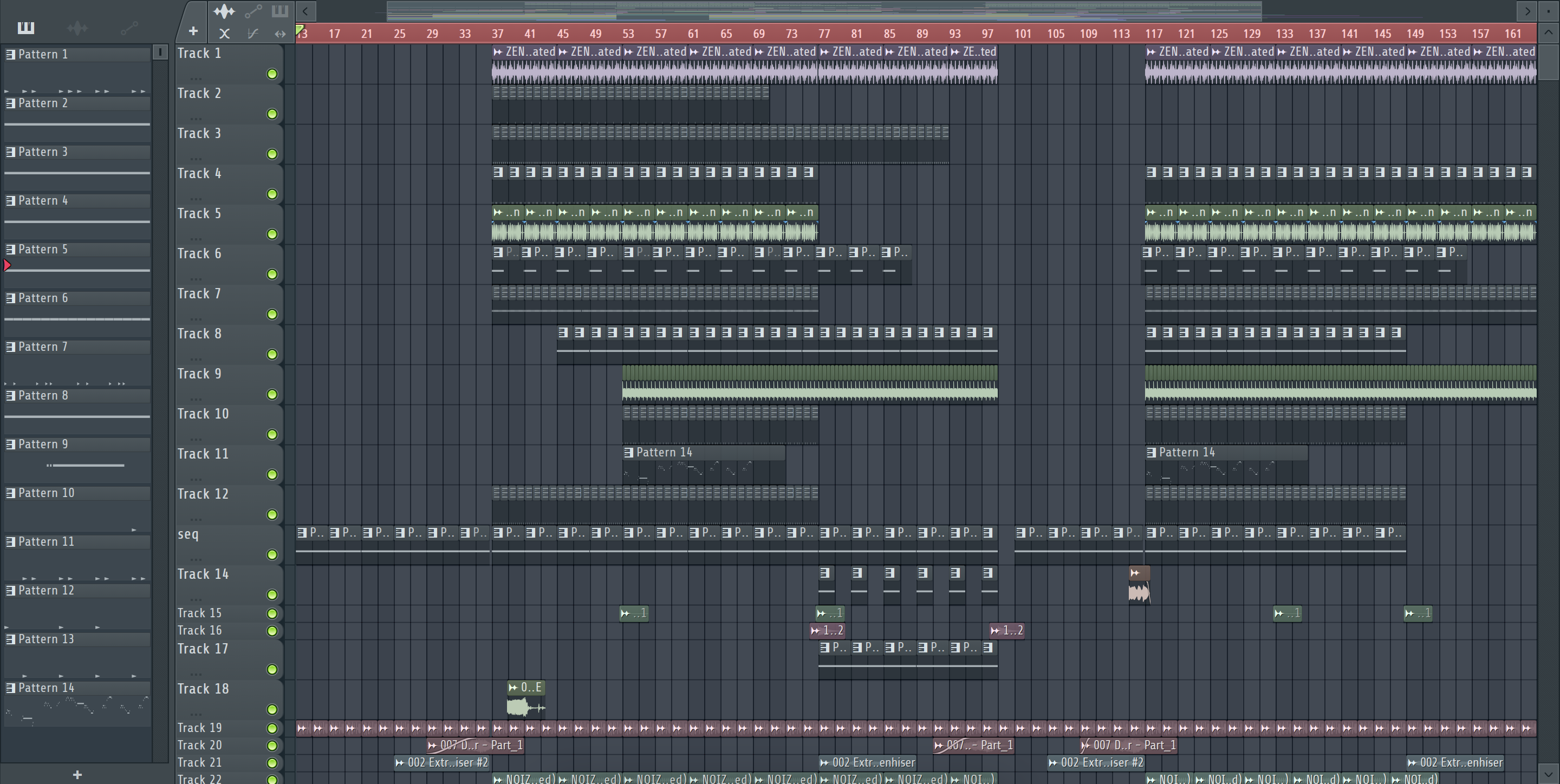Image resolution: width=1560 pixels, height=784 pixels.
Task: Focus pattern clips in the playlist
Action: (280, 11)
